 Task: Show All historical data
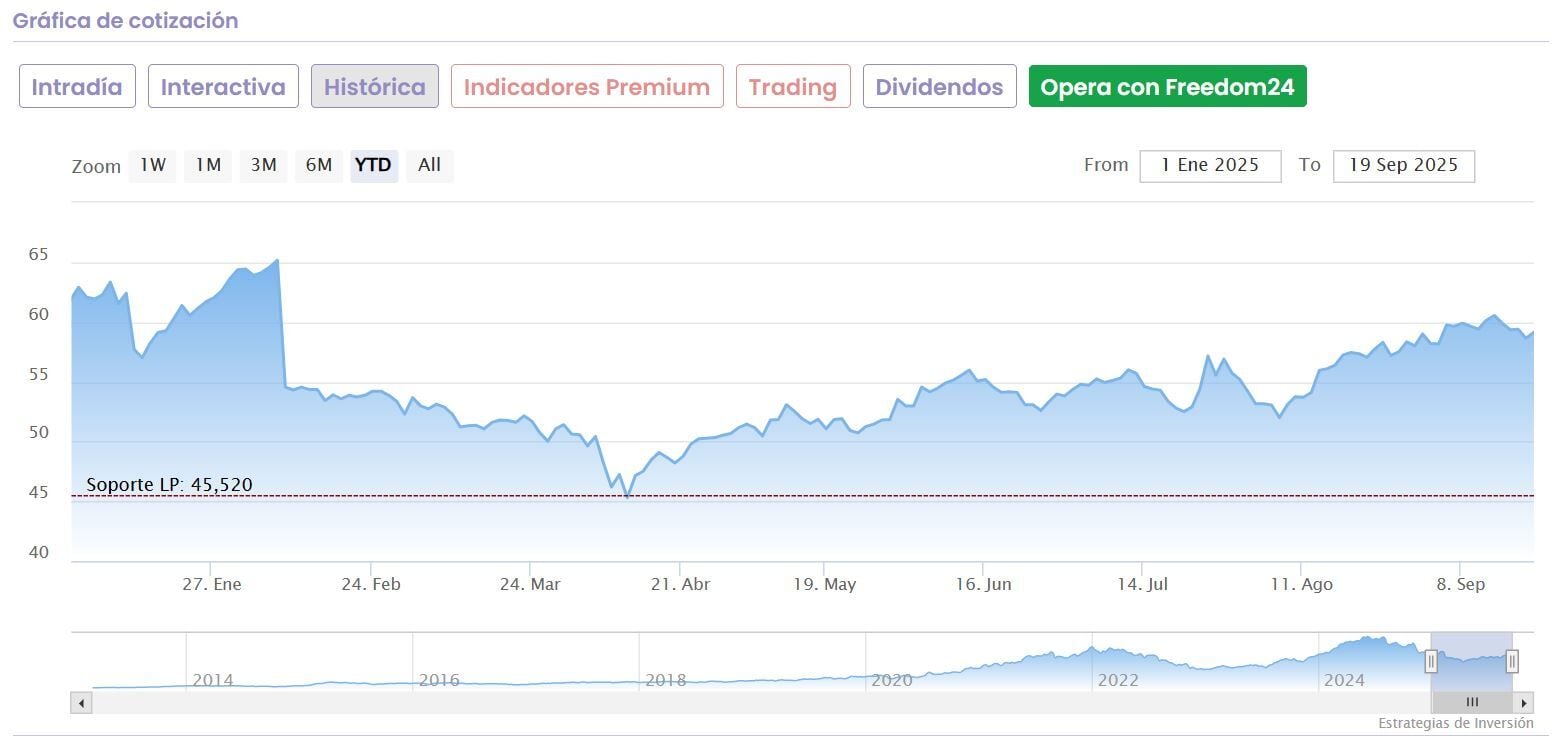pos(430,165)
